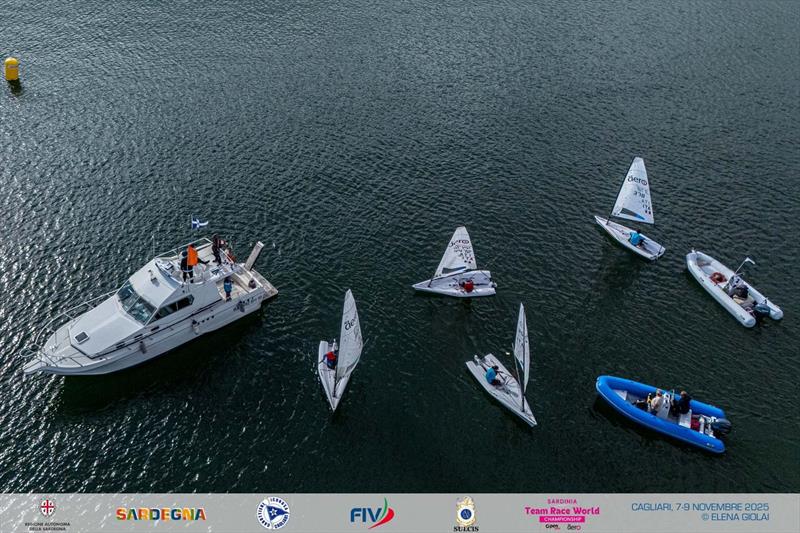
Task: Click the blue inflatable boat
Action: click(x=663, y=413)
